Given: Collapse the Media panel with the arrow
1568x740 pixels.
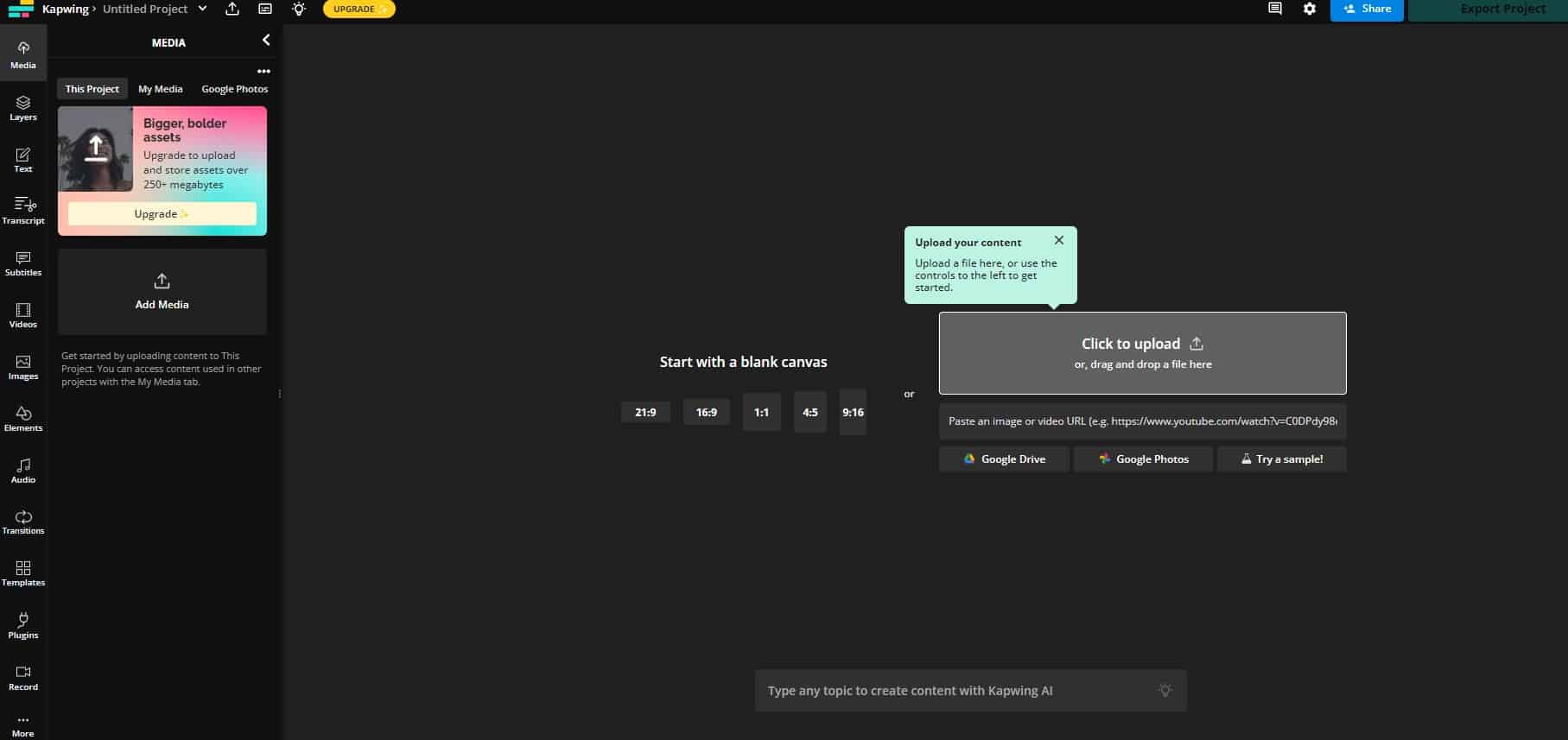Looking at the screenshot, I should tap(266, 40).
